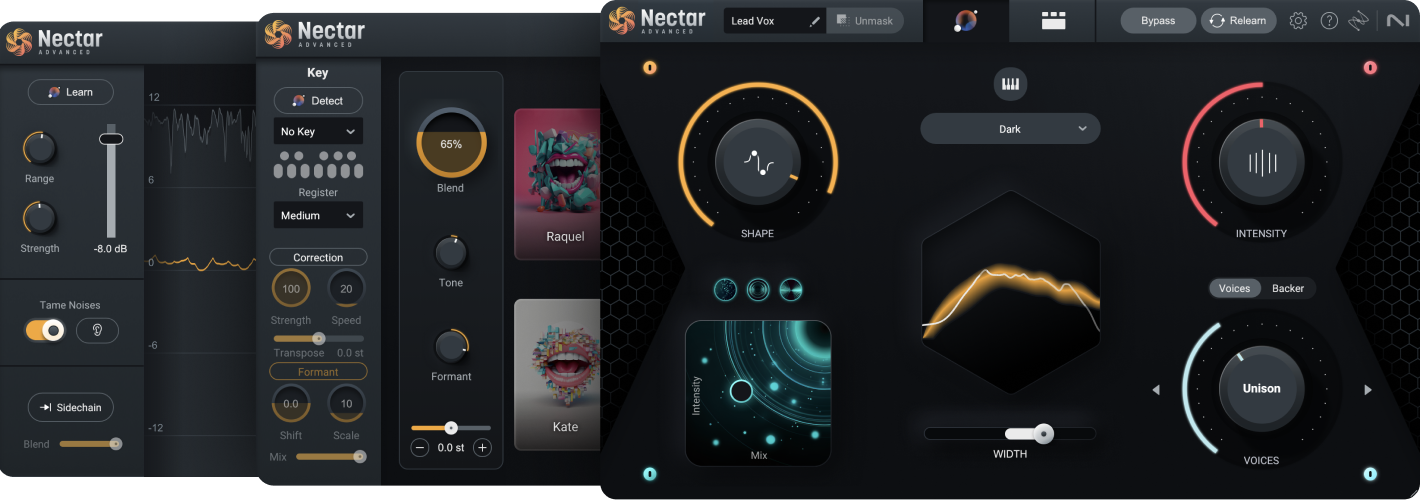Click the right arrow beside Voices knob
This screenshot has width=1420, height=501.
(x=1368, y=390)
